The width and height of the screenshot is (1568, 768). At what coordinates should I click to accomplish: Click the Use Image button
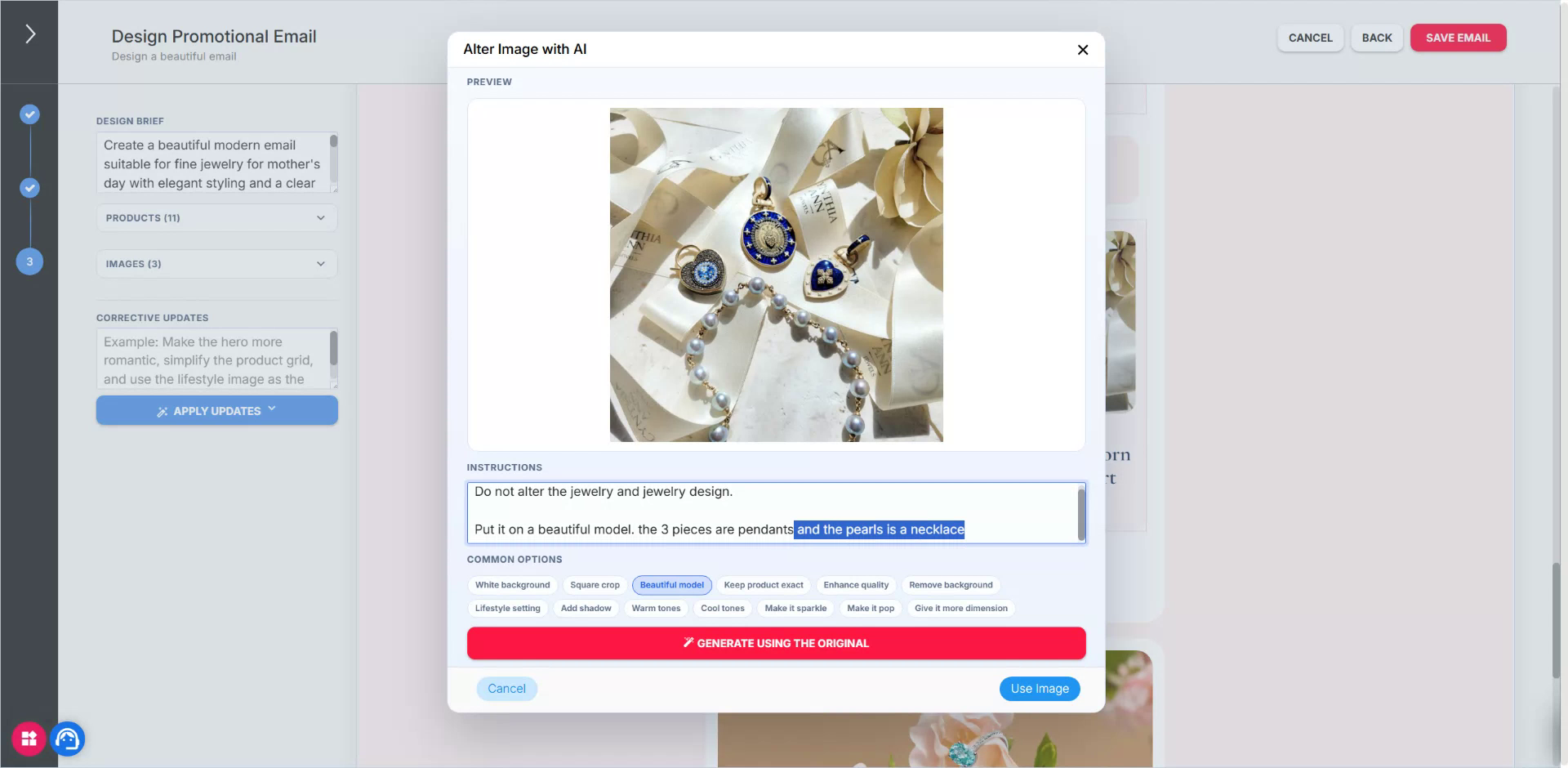[1039, 689]
